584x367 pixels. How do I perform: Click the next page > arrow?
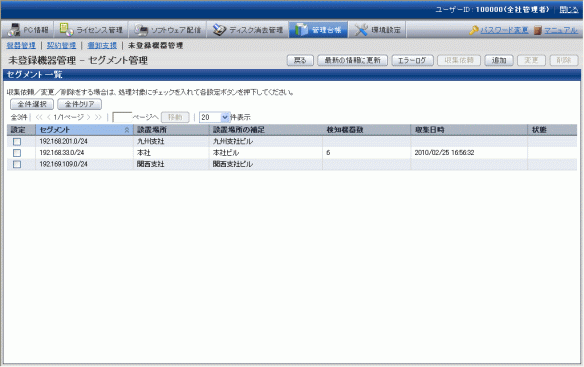89,117
